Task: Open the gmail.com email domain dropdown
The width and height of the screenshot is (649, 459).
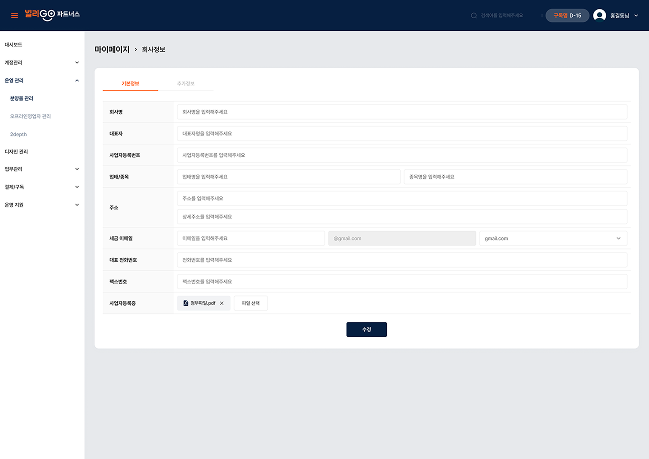Action: click(x=553, y=238)
